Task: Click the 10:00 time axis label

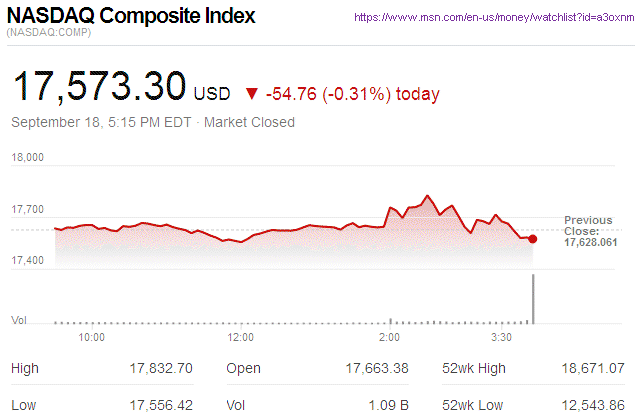Action: click(92, 338)
